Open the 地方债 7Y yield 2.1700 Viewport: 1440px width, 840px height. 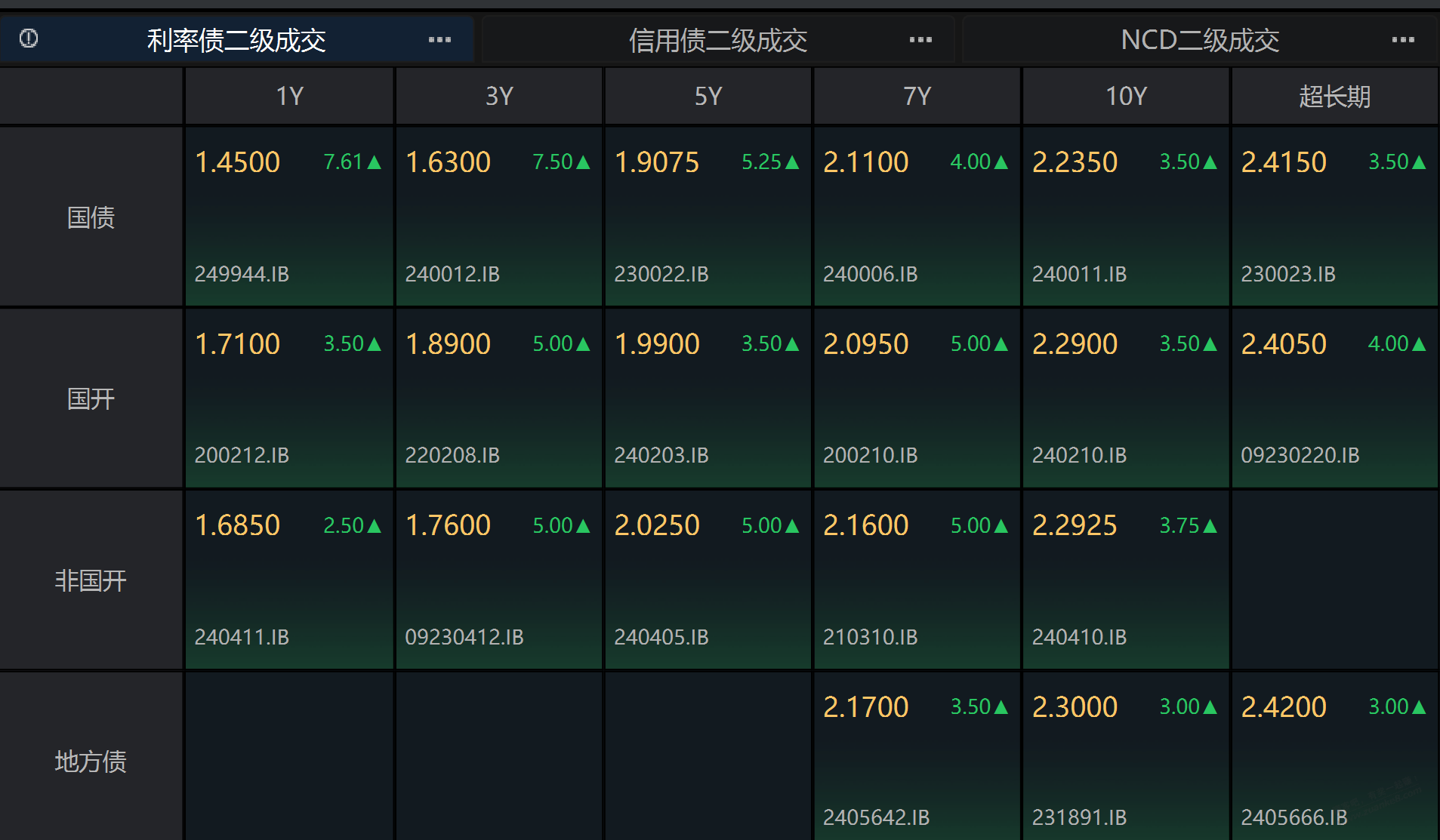[x=866, y=707]
